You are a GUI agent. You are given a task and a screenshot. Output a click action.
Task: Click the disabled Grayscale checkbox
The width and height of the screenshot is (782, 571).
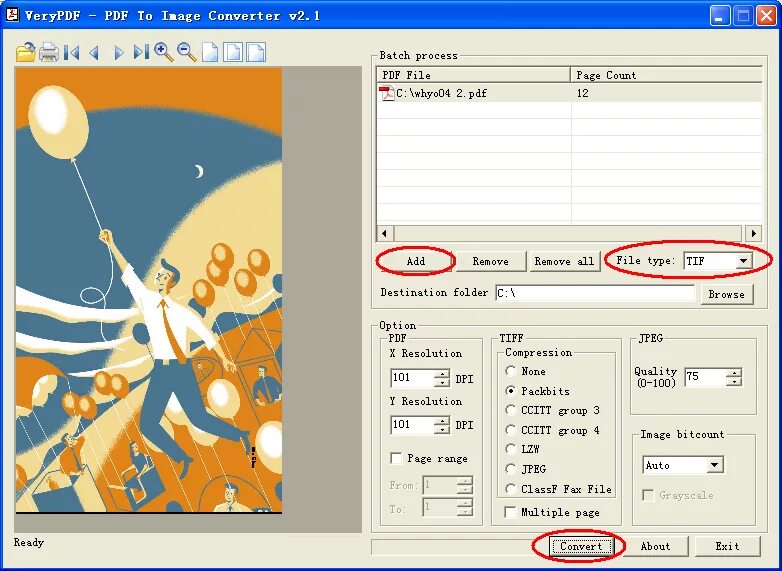tap(648, 495)
